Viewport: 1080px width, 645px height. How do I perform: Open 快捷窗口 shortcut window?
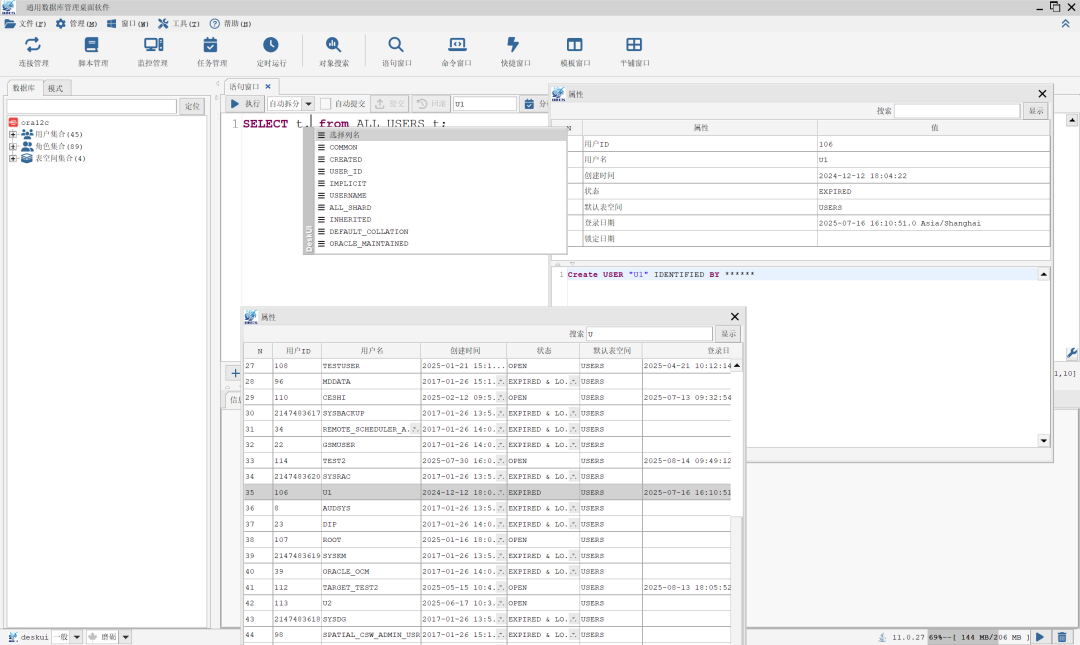(x=515, y=52)
